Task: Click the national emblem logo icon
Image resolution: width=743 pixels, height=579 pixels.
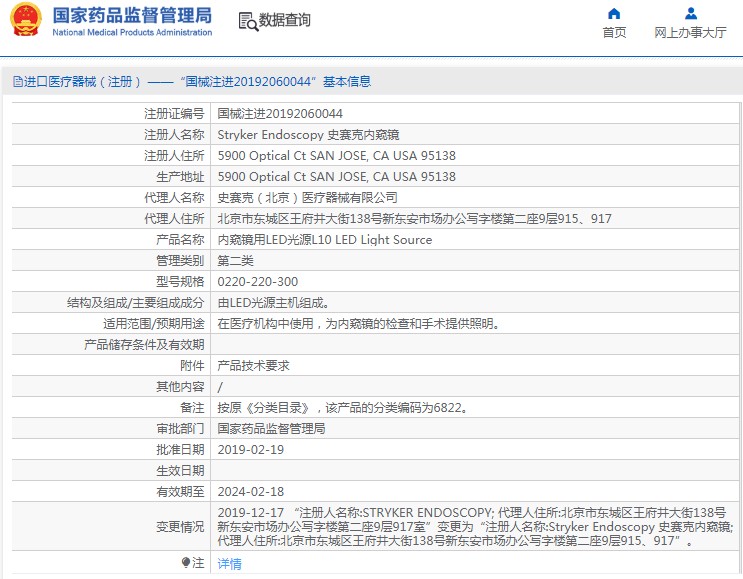Action: (x=26, y=20)
